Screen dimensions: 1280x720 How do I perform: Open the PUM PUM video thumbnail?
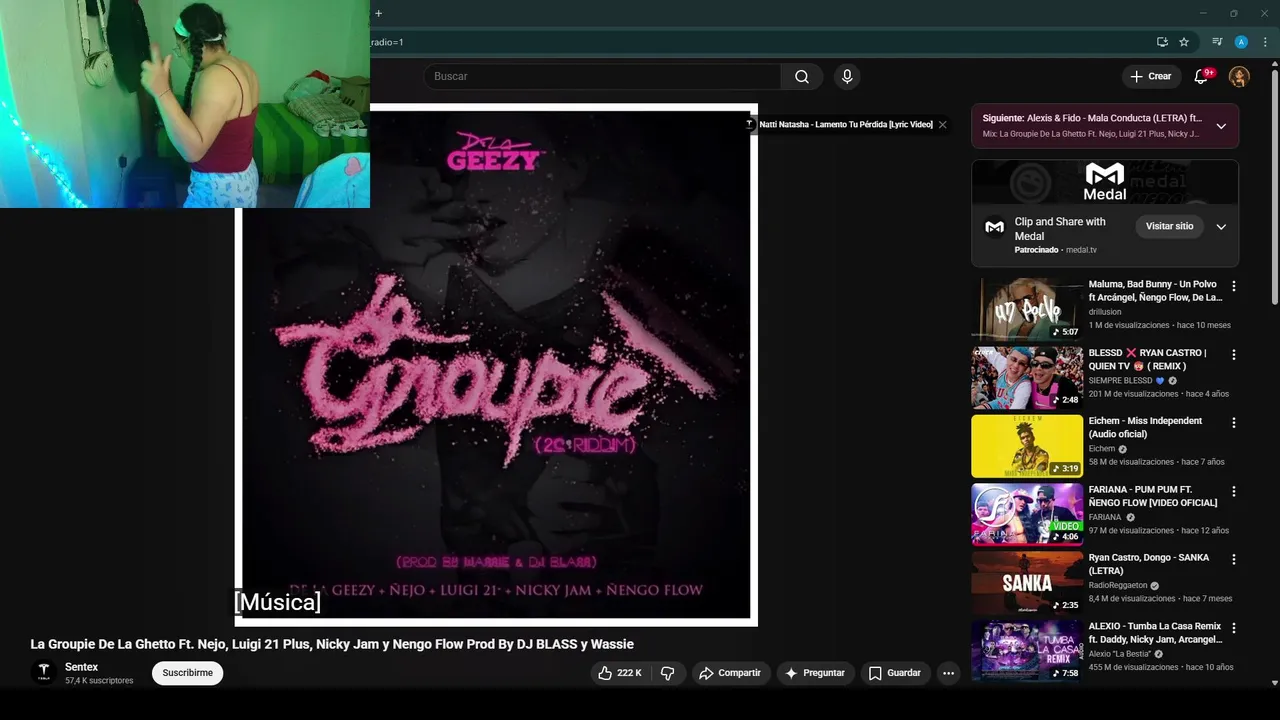1027,514
